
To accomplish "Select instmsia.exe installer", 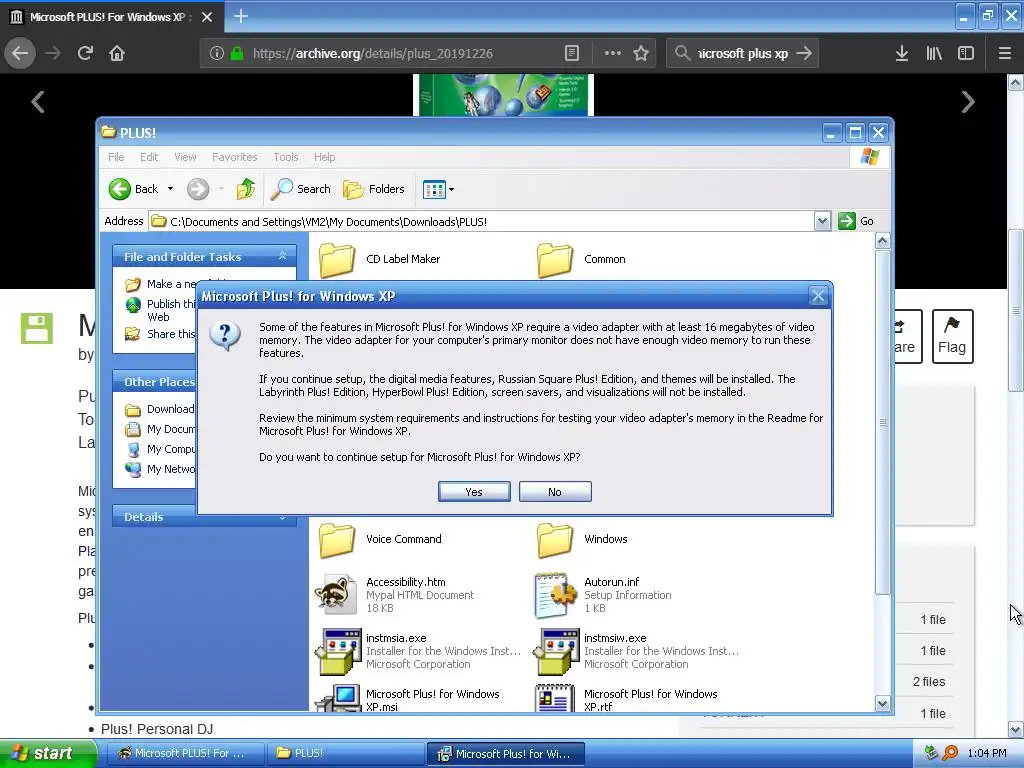I will [x=418, y=650].
